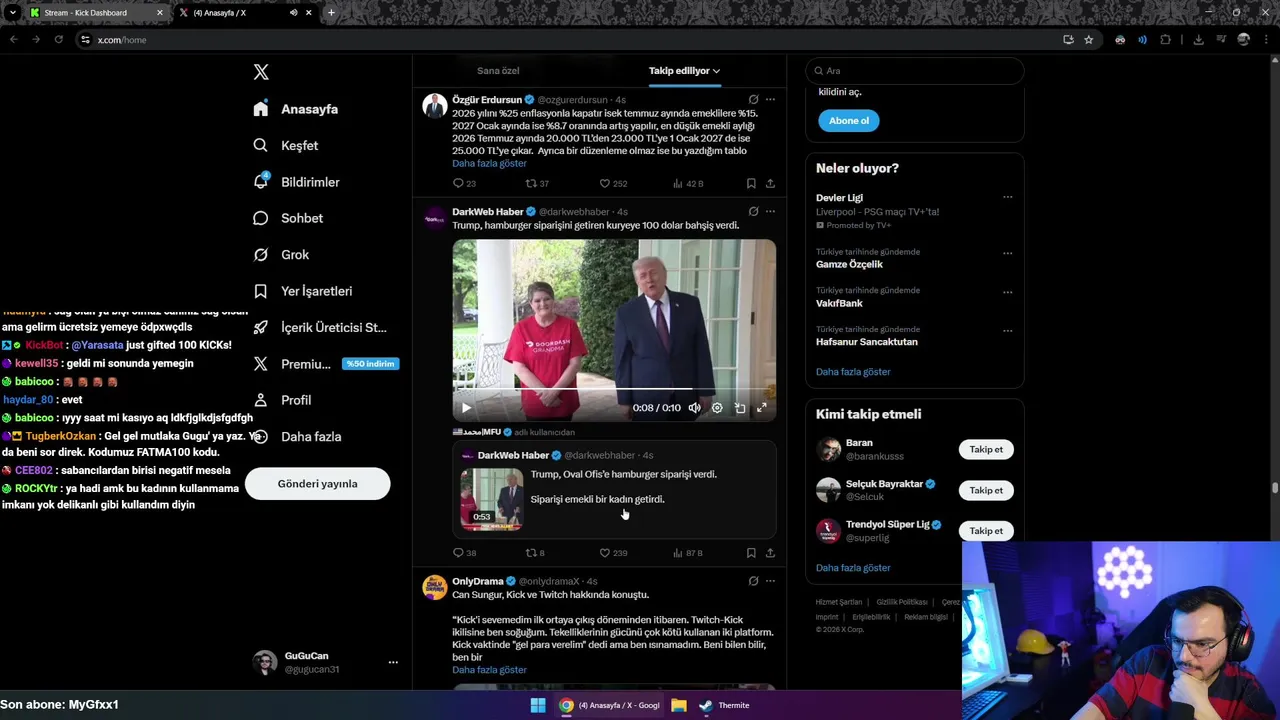The height and width of the screenshot is (720, 1280).
Task: Bookmark page with star icon
Action: (1089, 40)
